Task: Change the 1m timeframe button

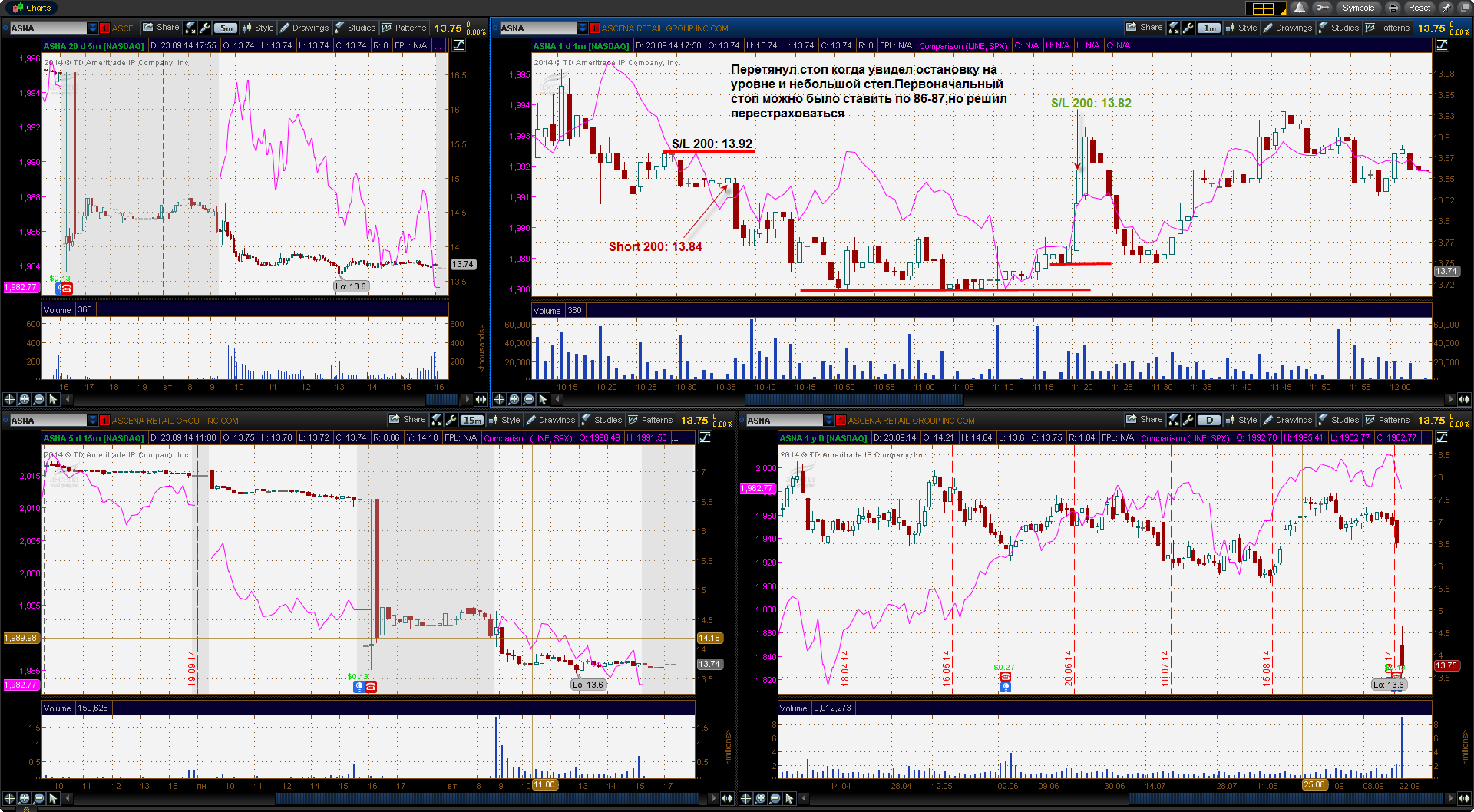Action: coord(1209,28)
